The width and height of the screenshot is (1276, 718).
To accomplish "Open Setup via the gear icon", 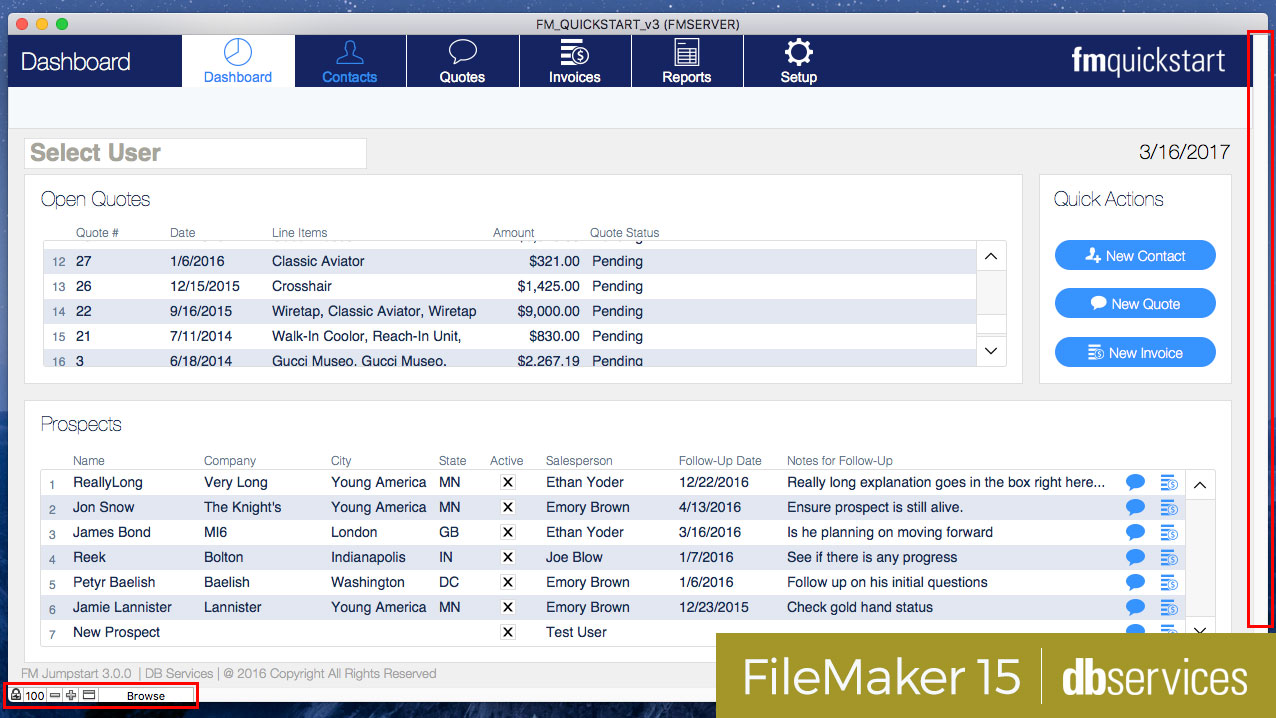I will (x=797, y=60).
